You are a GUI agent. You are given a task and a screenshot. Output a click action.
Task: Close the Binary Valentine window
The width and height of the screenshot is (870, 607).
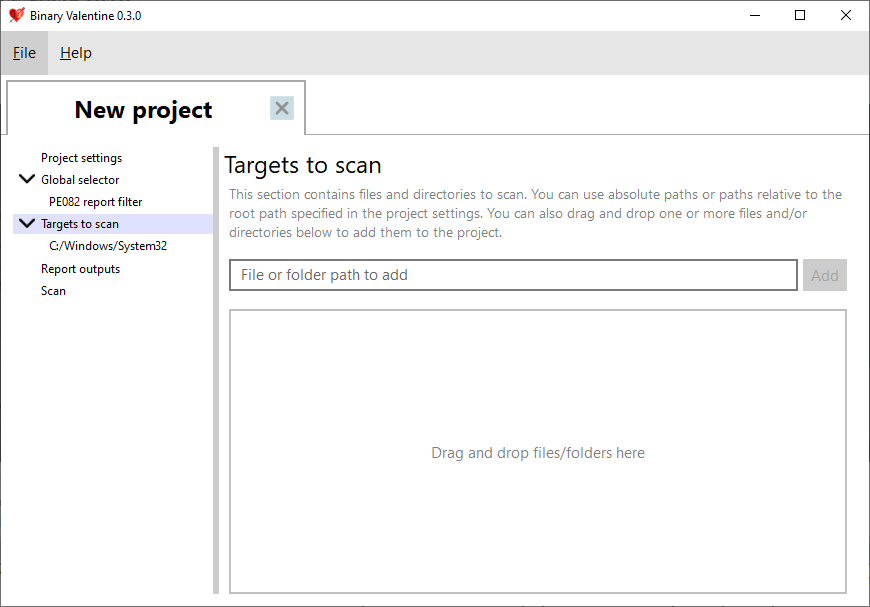pos(846,16)
